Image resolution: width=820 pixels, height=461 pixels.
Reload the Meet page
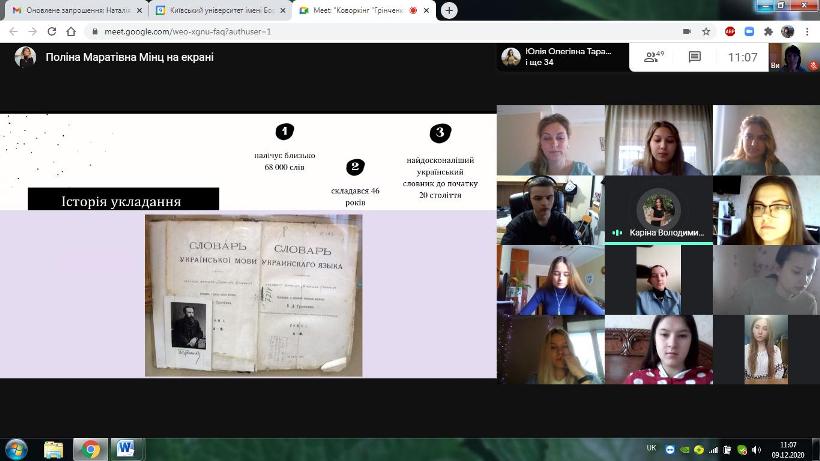(x=52, y=31)
